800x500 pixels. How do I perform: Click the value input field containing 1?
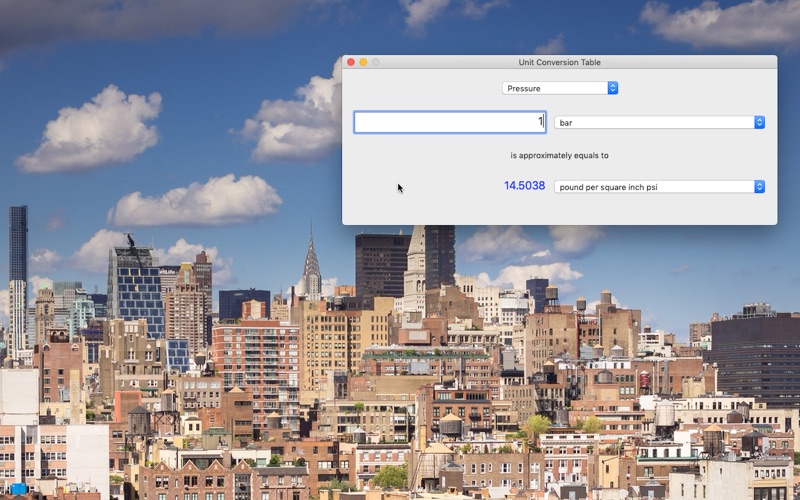450,122
